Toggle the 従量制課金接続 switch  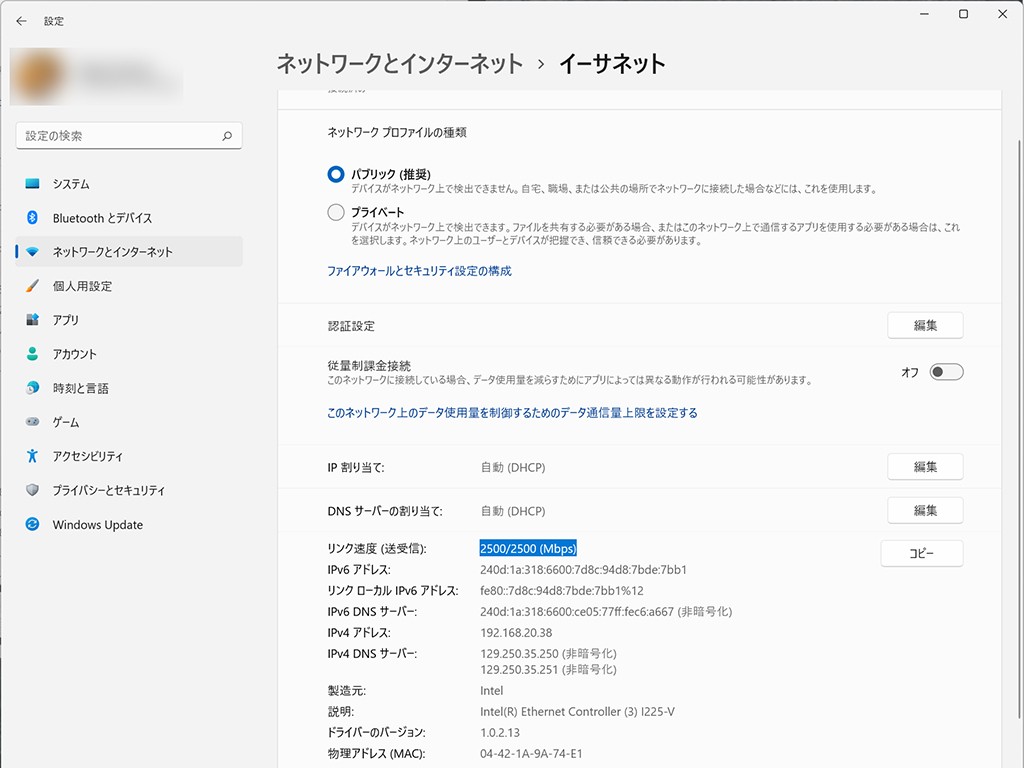946,372
